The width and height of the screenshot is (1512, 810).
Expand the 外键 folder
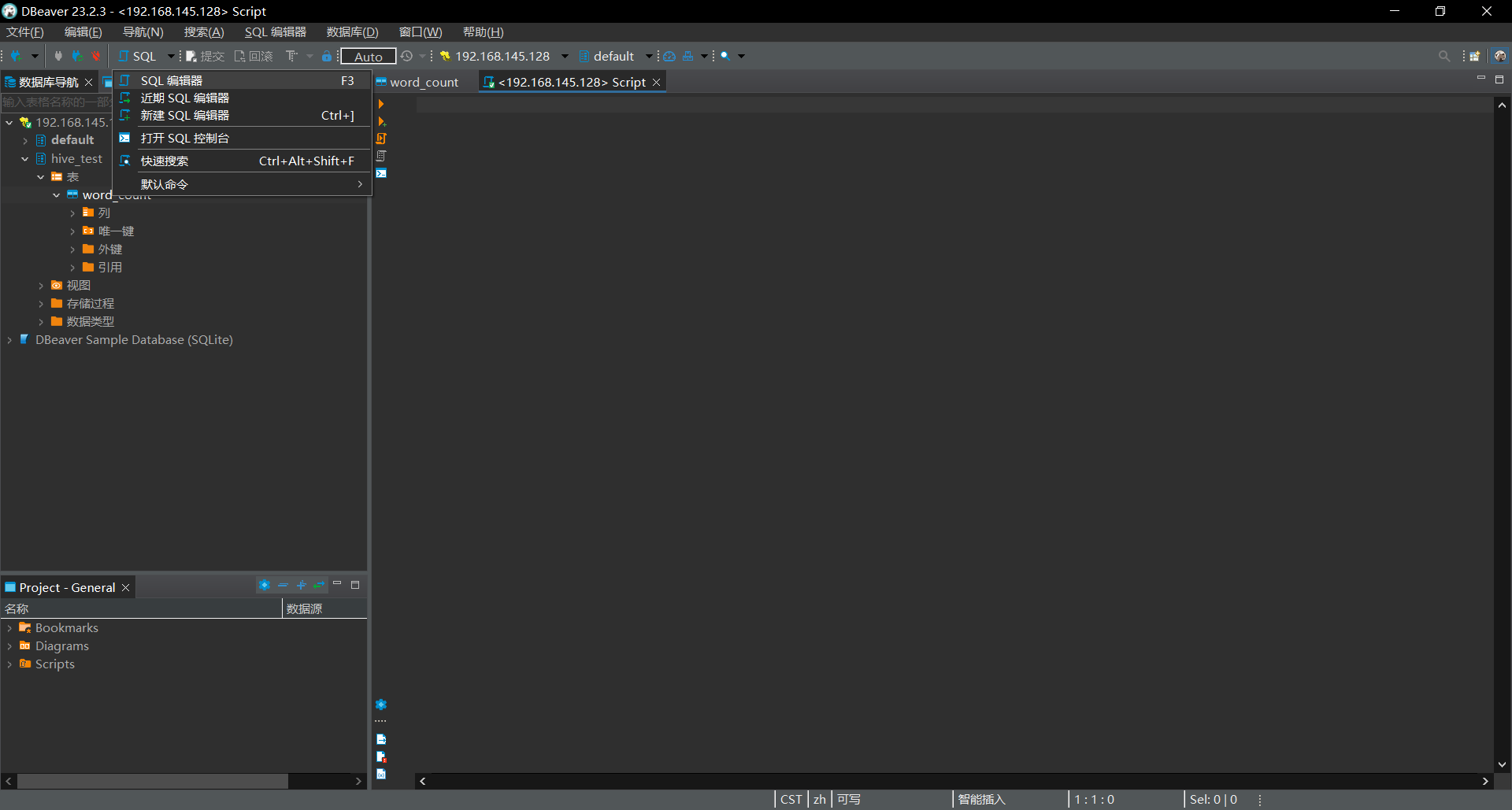tap(72, 250)
